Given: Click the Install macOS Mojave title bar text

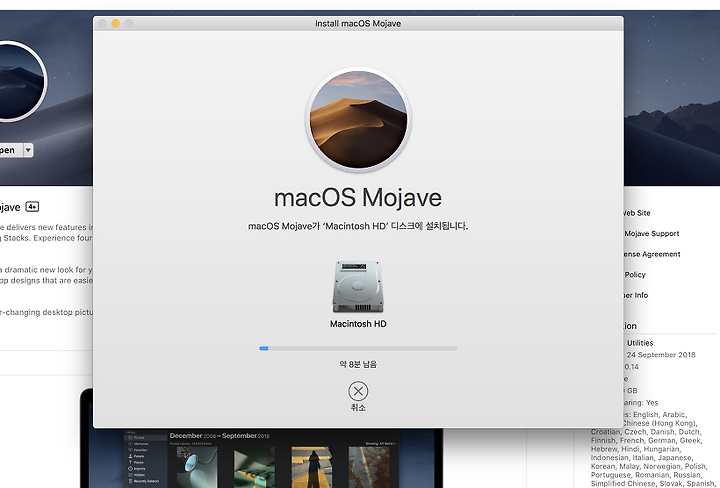Looking at the screenshot, I should [358, 23].
